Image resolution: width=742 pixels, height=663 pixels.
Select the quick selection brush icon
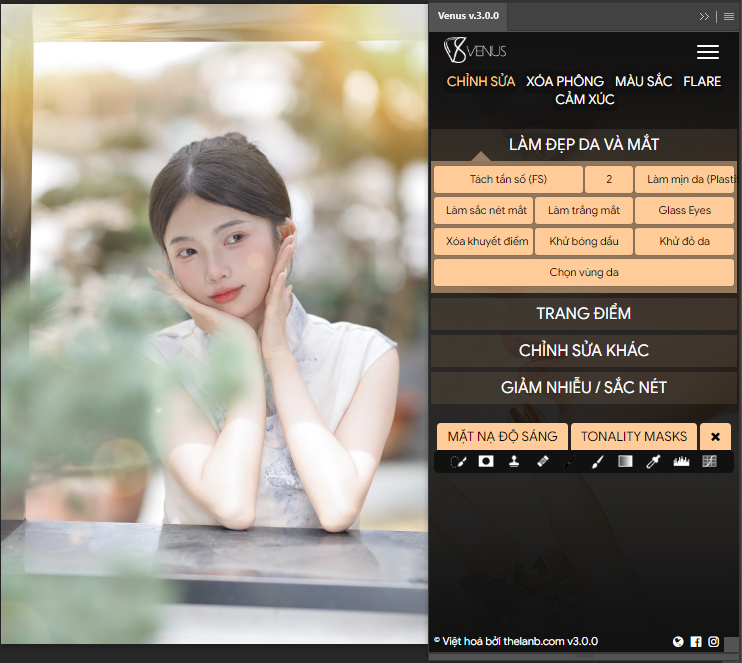pos(459,462)
